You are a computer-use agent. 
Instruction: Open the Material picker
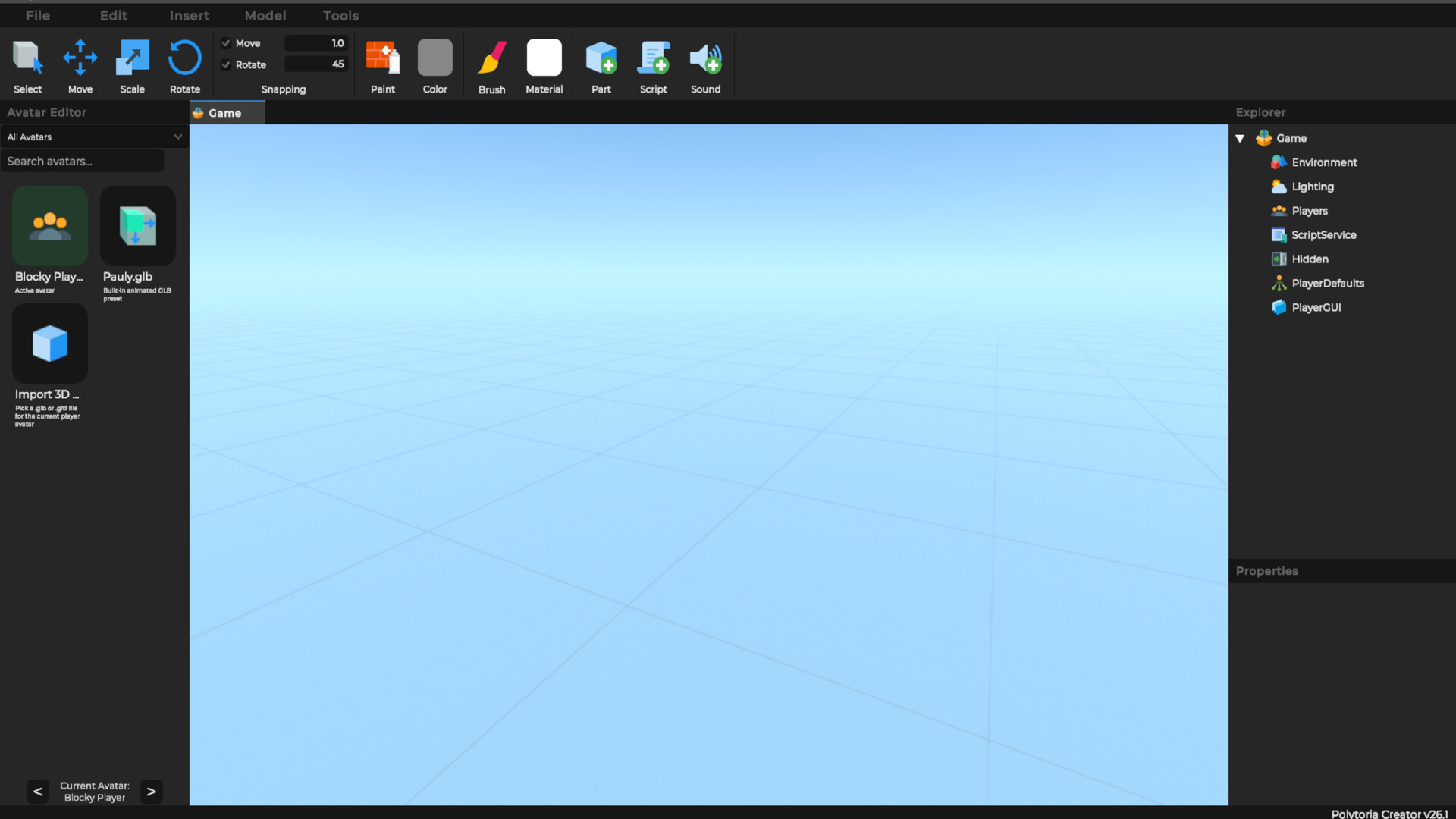pos(544,58)
